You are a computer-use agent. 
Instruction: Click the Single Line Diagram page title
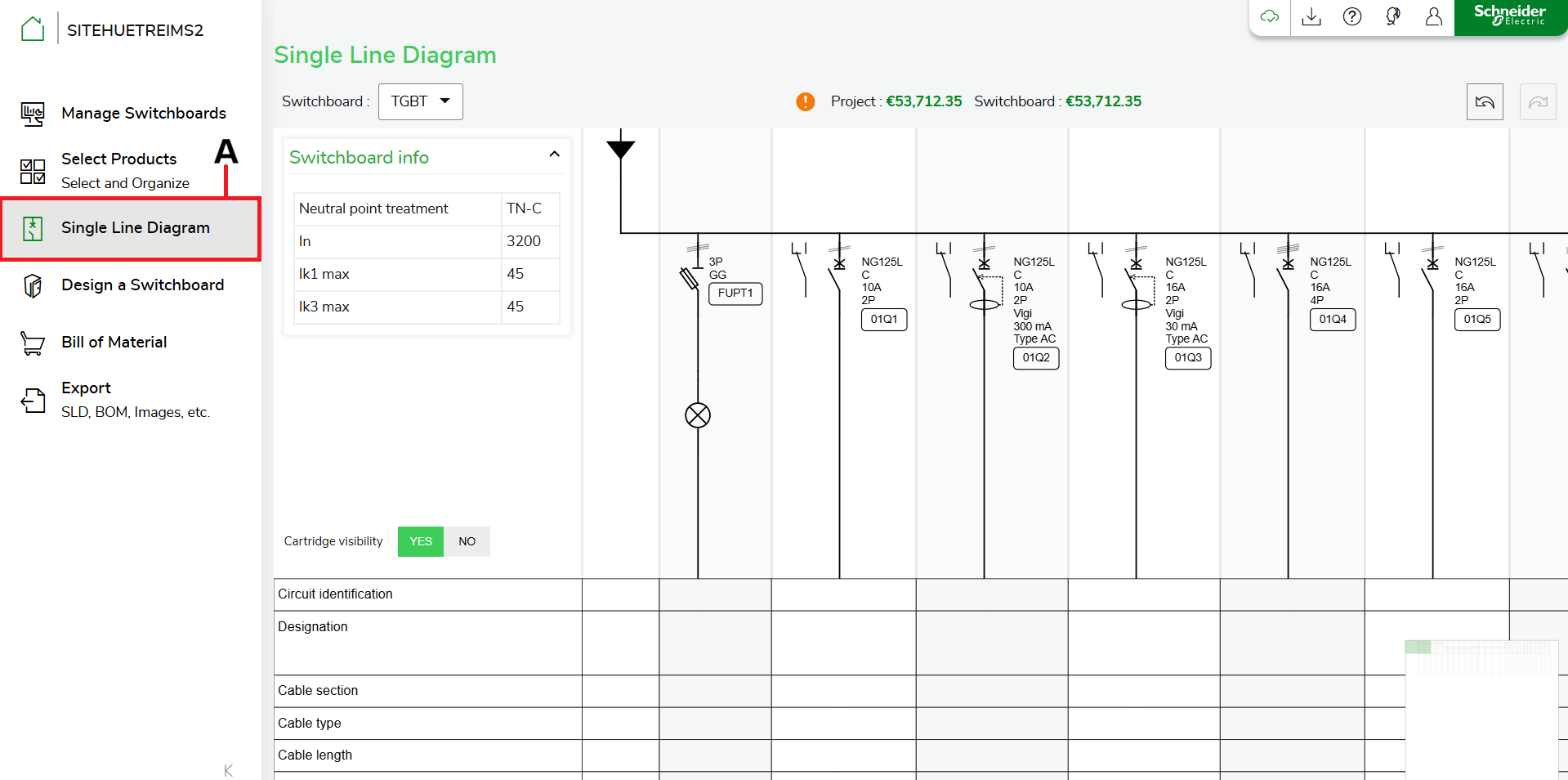point(385,55)
